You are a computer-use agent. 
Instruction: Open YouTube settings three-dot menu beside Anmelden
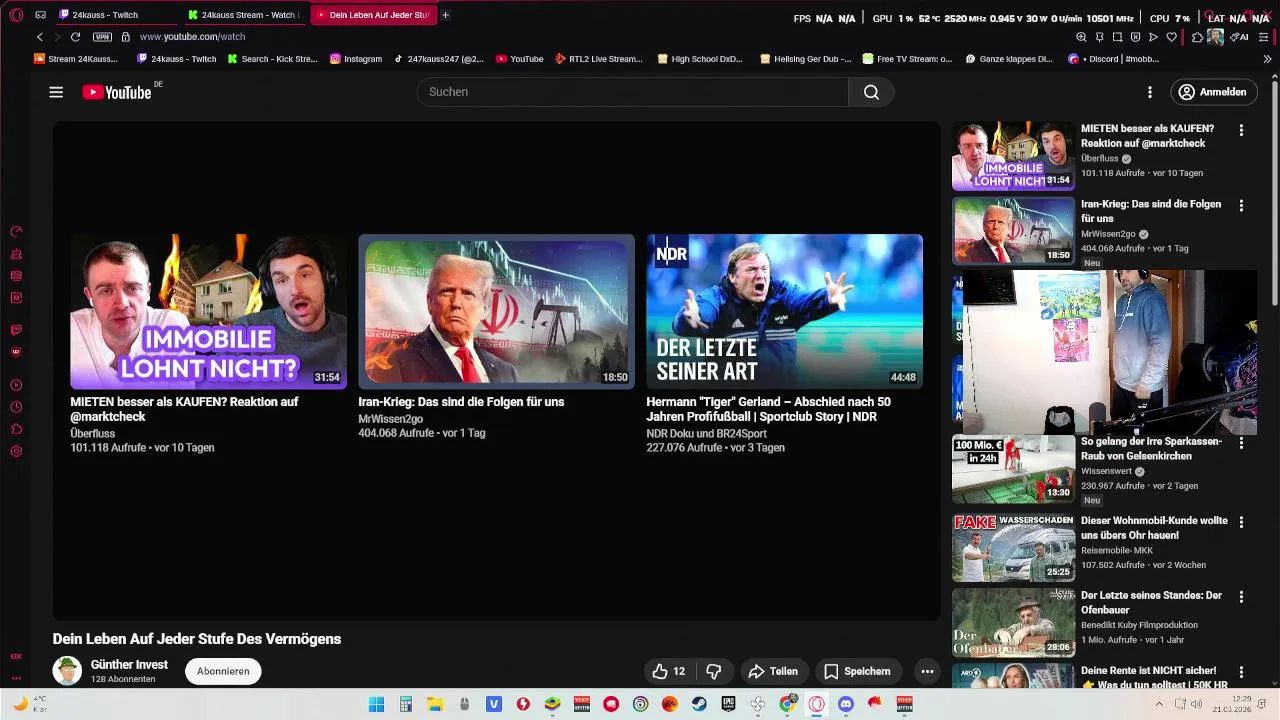1150,92
